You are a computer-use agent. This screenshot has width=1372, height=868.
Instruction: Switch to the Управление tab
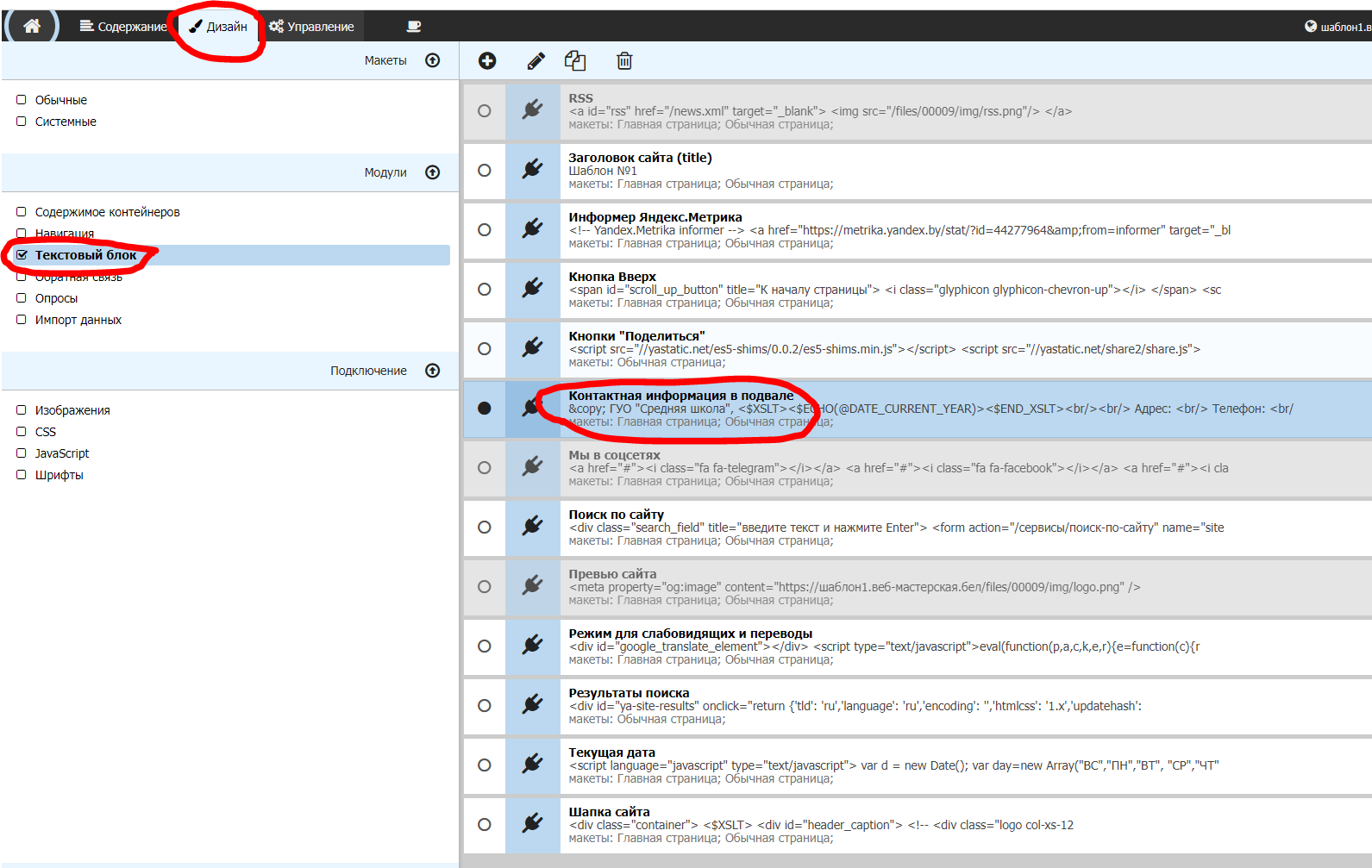[x=311, y=27]
